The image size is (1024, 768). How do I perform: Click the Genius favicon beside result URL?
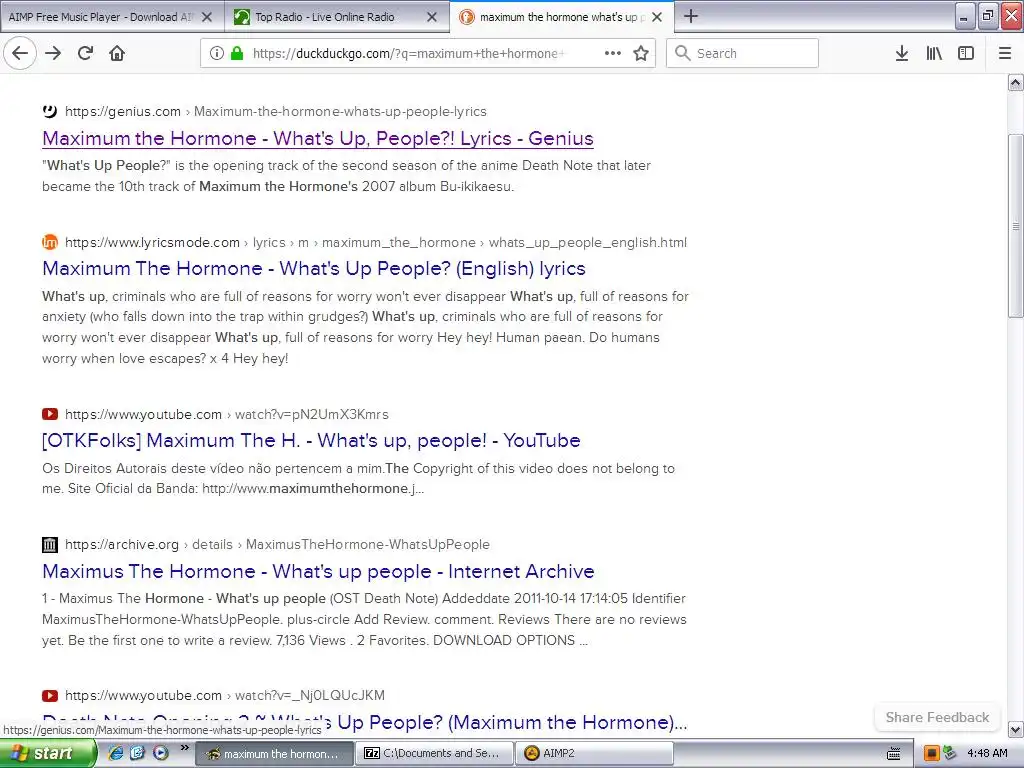coord(50,111)
